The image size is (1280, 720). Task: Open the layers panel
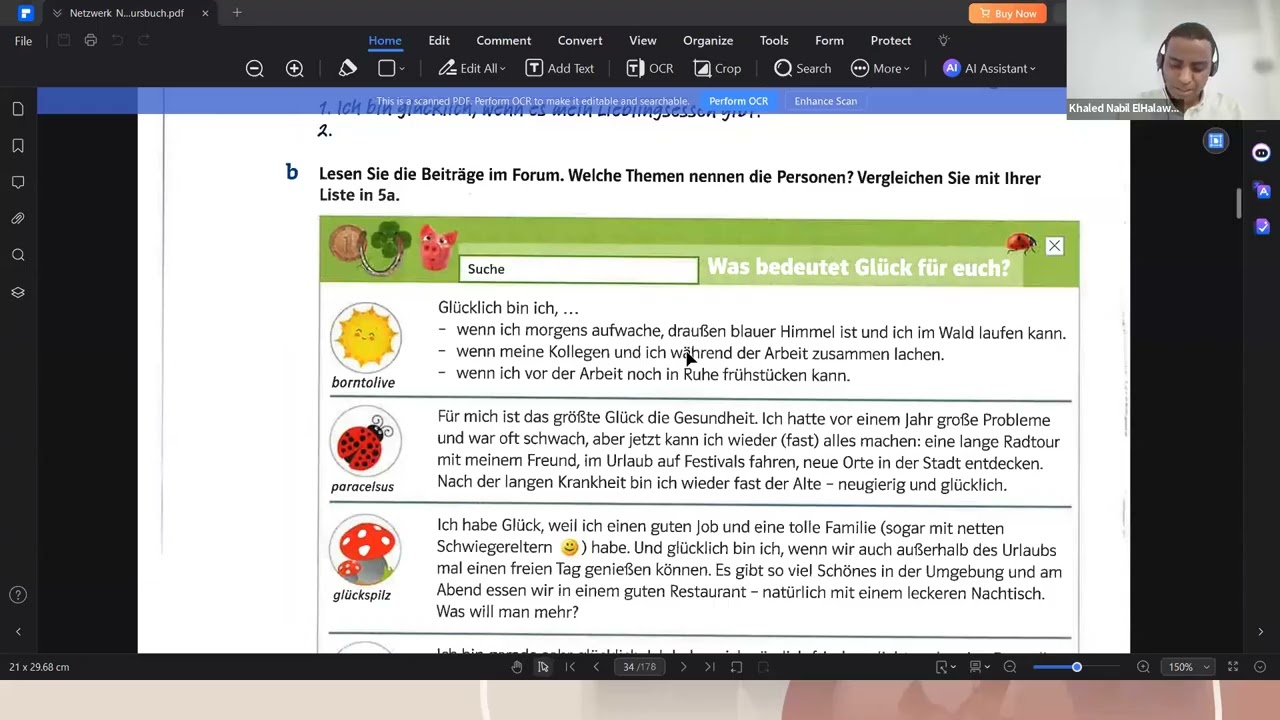click(18, 292)
